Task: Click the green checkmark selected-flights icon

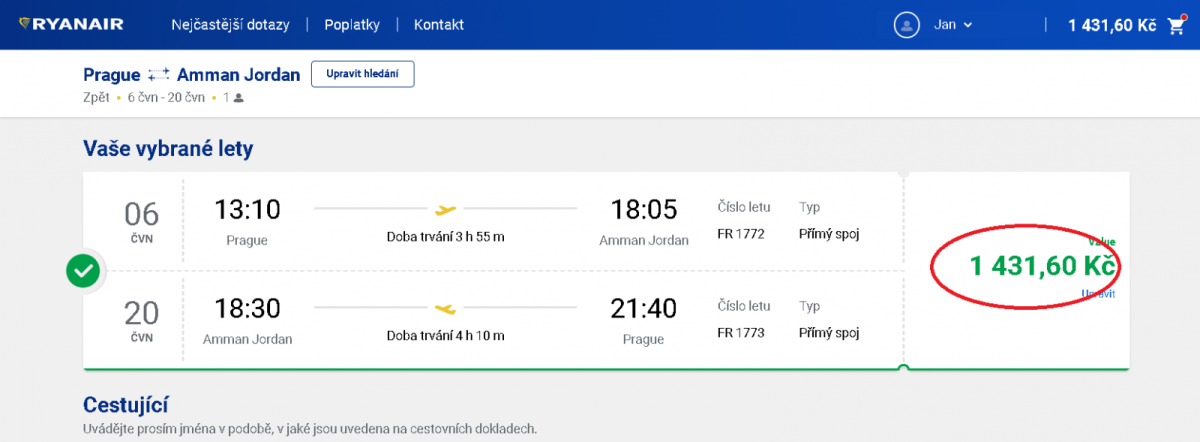Action: pos(83,271)
